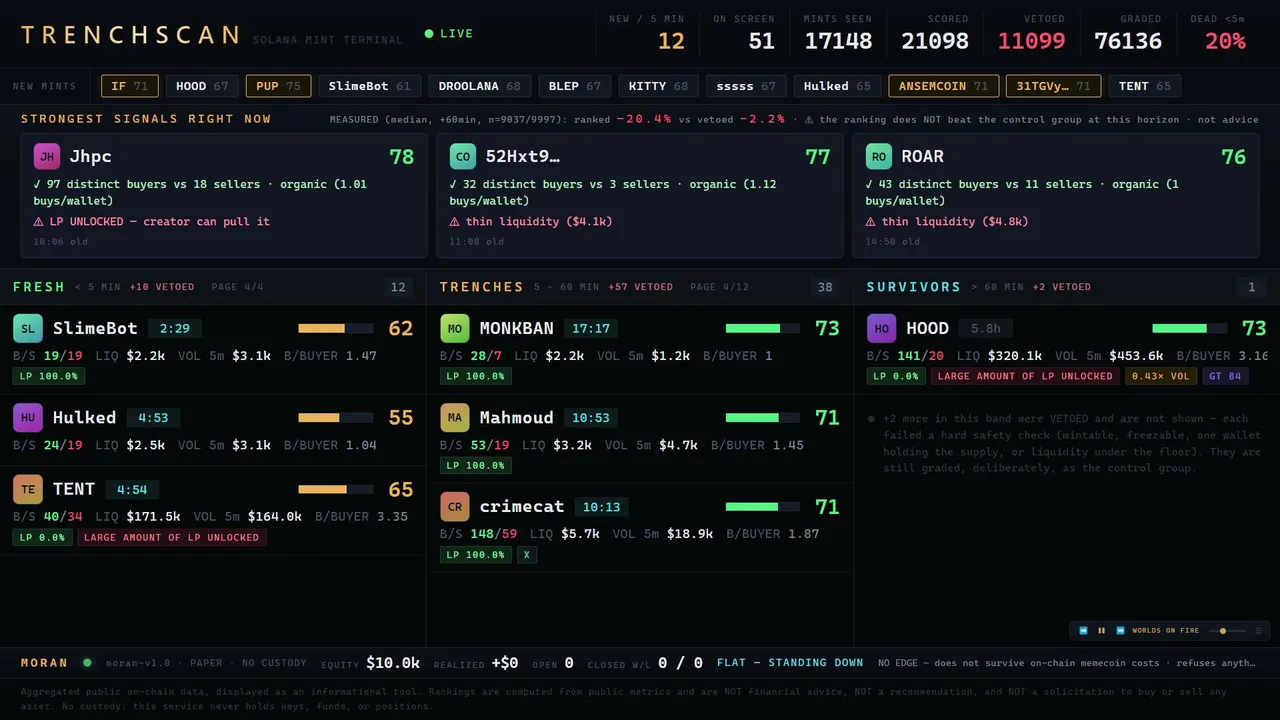Select the Hulked 65 new mint chip
The width and height of the screenshot is (1280, 720).
pyautogui.click(x=837, y=86)
